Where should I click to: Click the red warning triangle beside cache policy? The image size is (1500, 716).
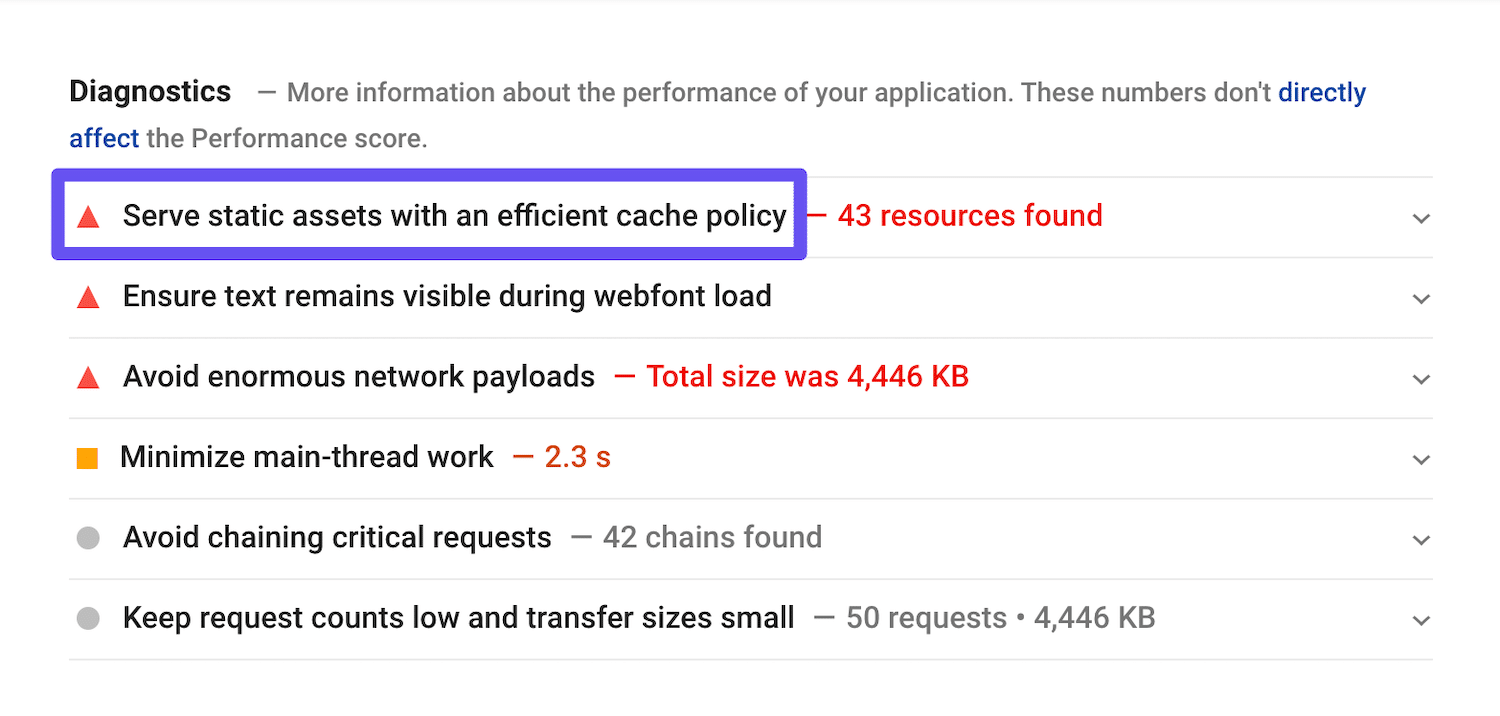[88, 216]
